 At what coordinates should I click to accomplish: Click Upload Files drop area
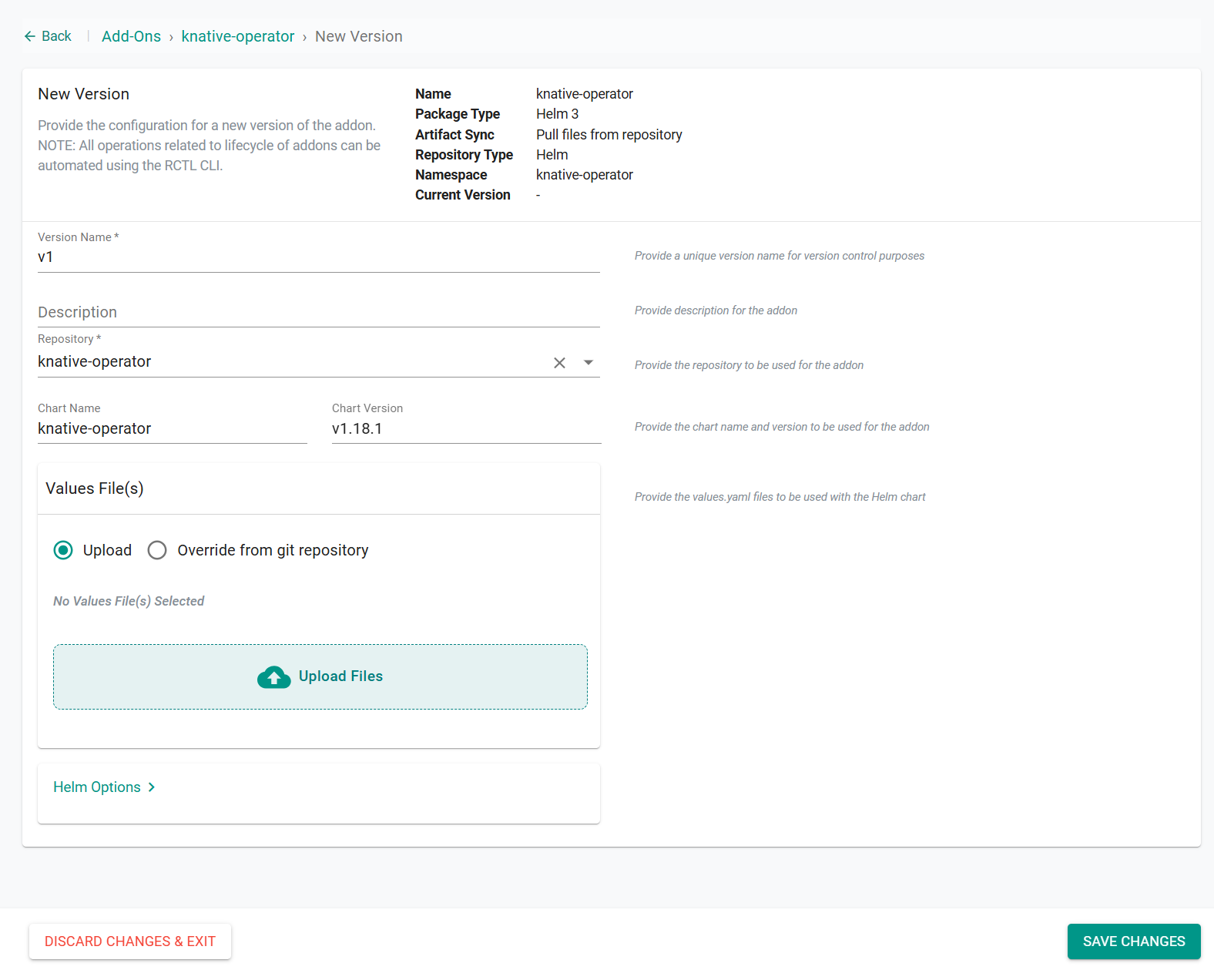(320, 676)
